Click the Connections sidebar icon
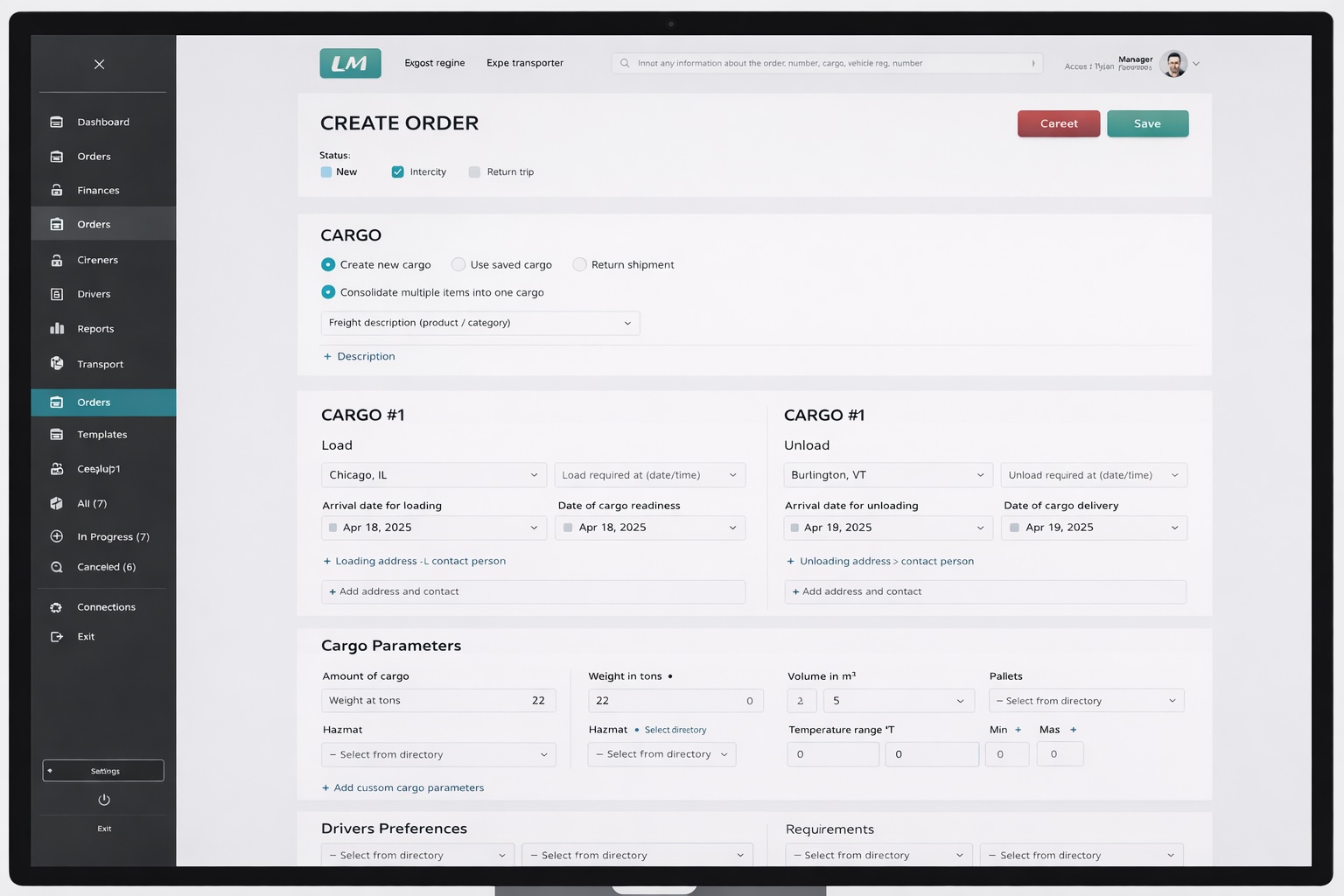1344x896 pixels. [55, 606]
